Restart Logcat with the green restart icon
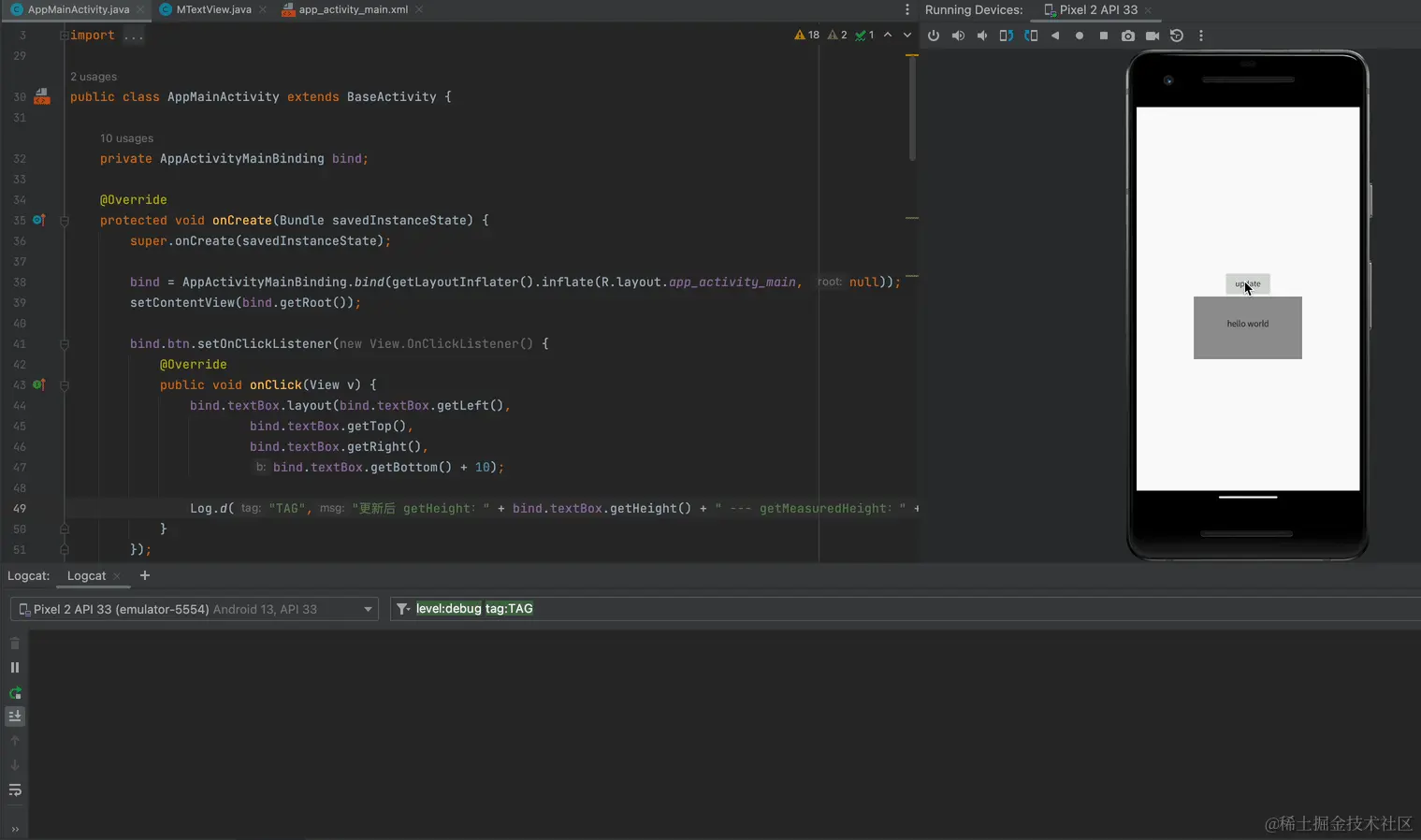 pos(15,692)
